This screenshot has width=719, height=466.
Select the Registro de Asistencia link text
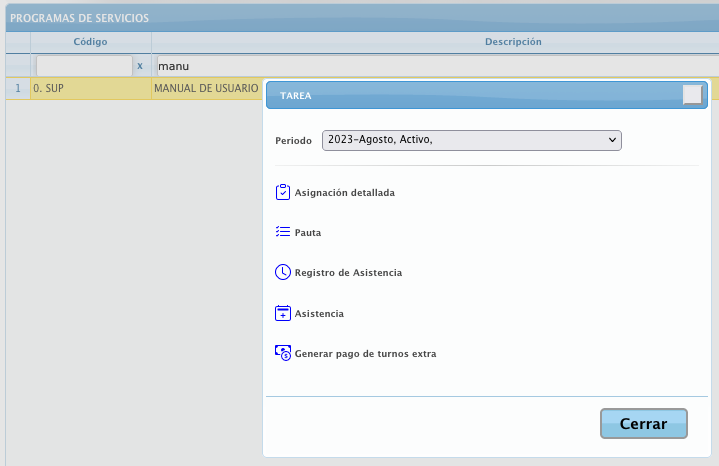(x=348, y=272)
